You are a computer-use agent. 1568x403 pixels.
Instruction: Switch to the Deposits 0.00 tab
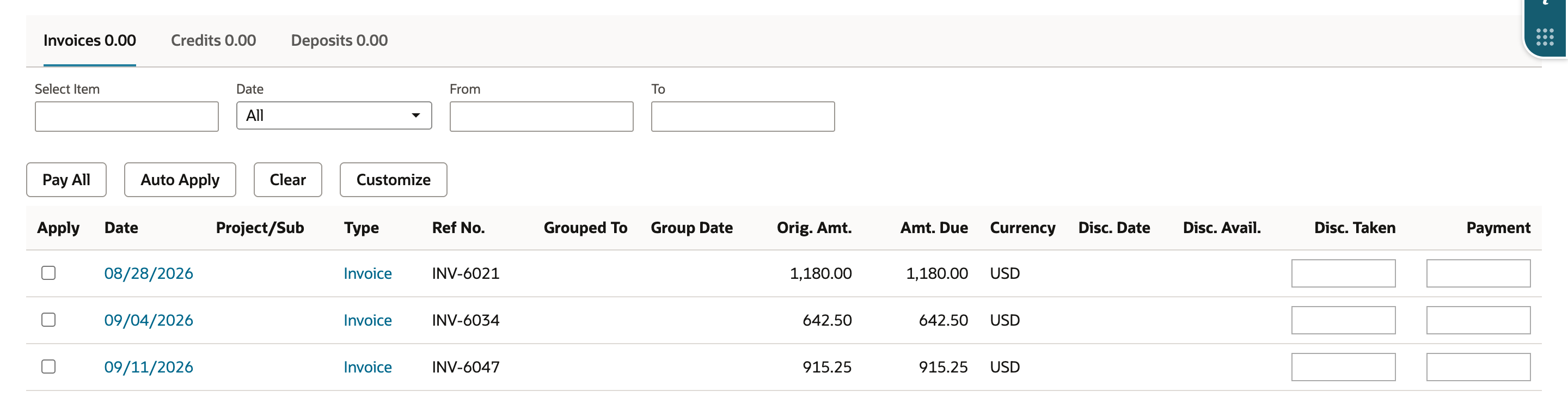pyautogui.click(x=339, y=41)
